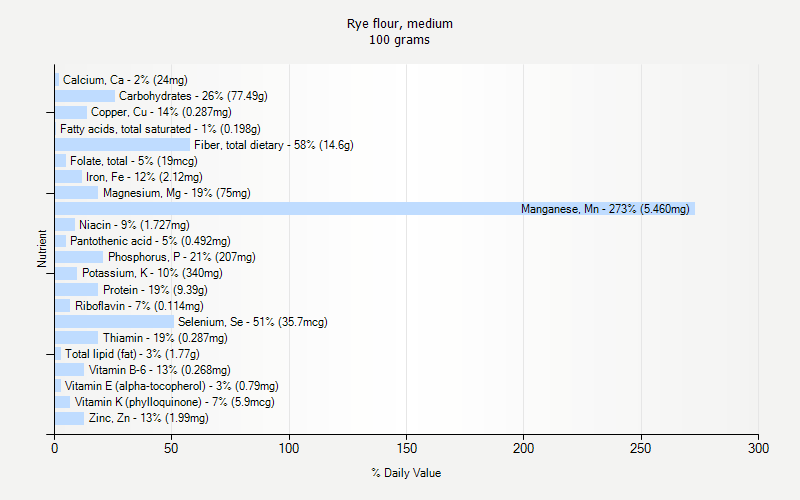
Task: Click 'Vitamin E (alpha-tocopherol) - 3%' label
Action: (171, 386)
